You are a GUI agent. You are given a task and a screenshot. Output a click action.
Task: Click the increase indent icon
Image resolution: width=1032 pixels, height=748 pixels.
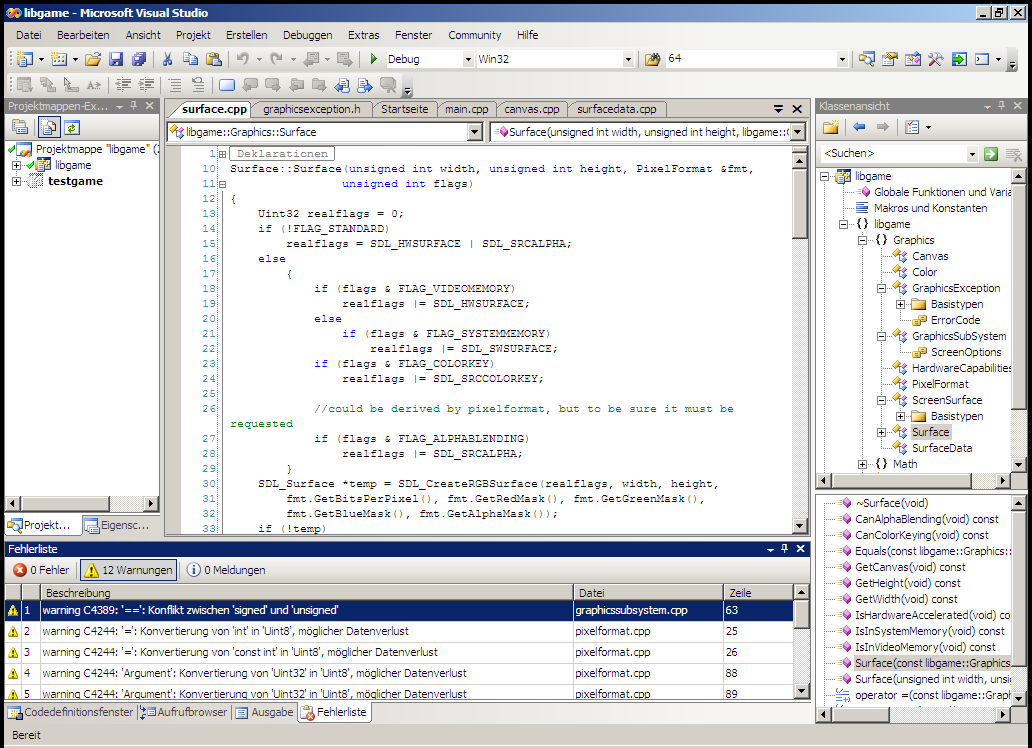point(145,85)
